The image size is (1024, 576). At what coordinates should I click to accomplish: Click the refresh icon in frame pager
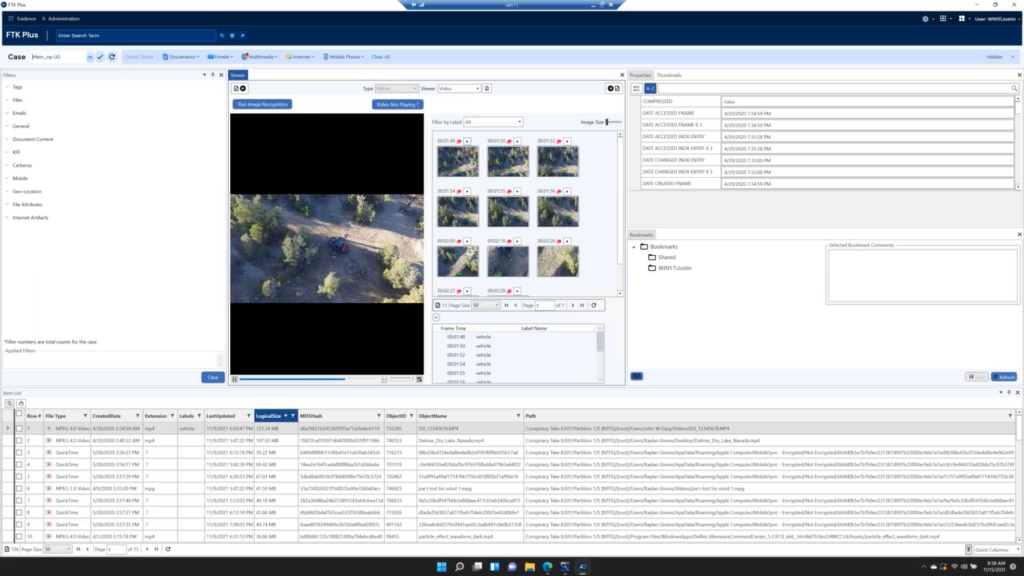coord(594,305)
